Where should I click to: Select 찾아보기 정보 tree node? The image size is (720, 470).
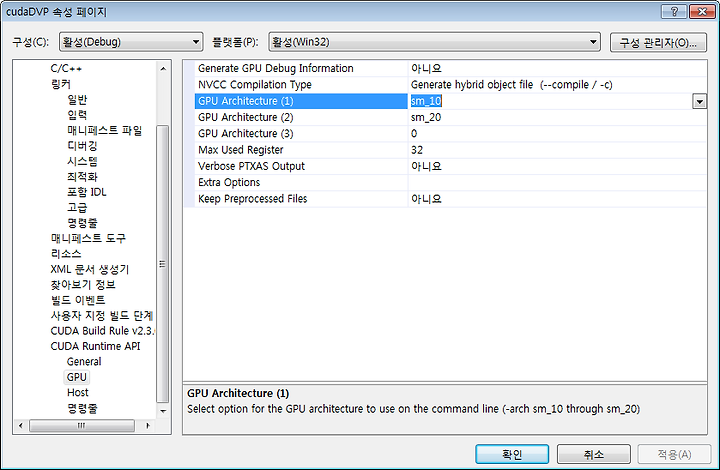click(x=83, y=285)
